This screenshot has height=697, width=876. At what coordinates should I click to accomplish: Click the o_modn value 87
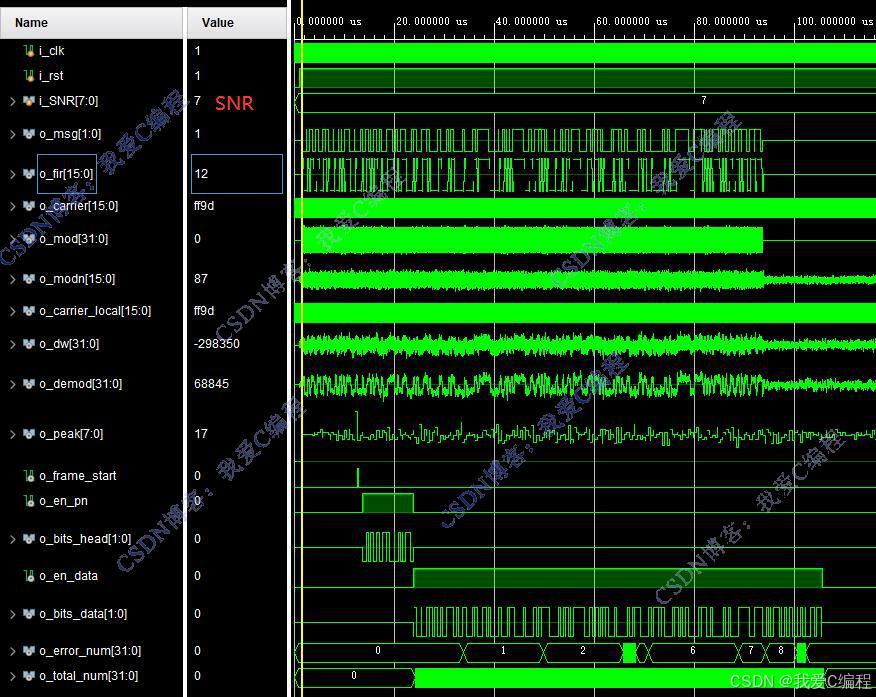point(201,278)
